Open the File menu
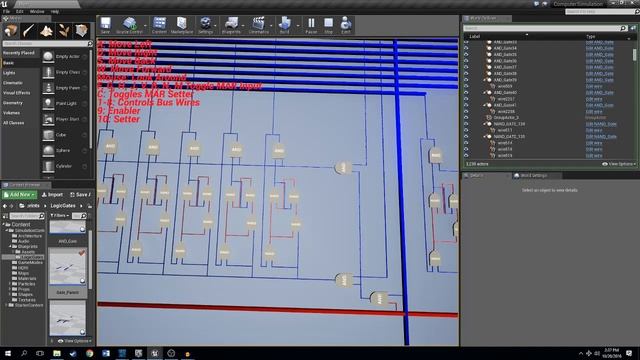 7,11
